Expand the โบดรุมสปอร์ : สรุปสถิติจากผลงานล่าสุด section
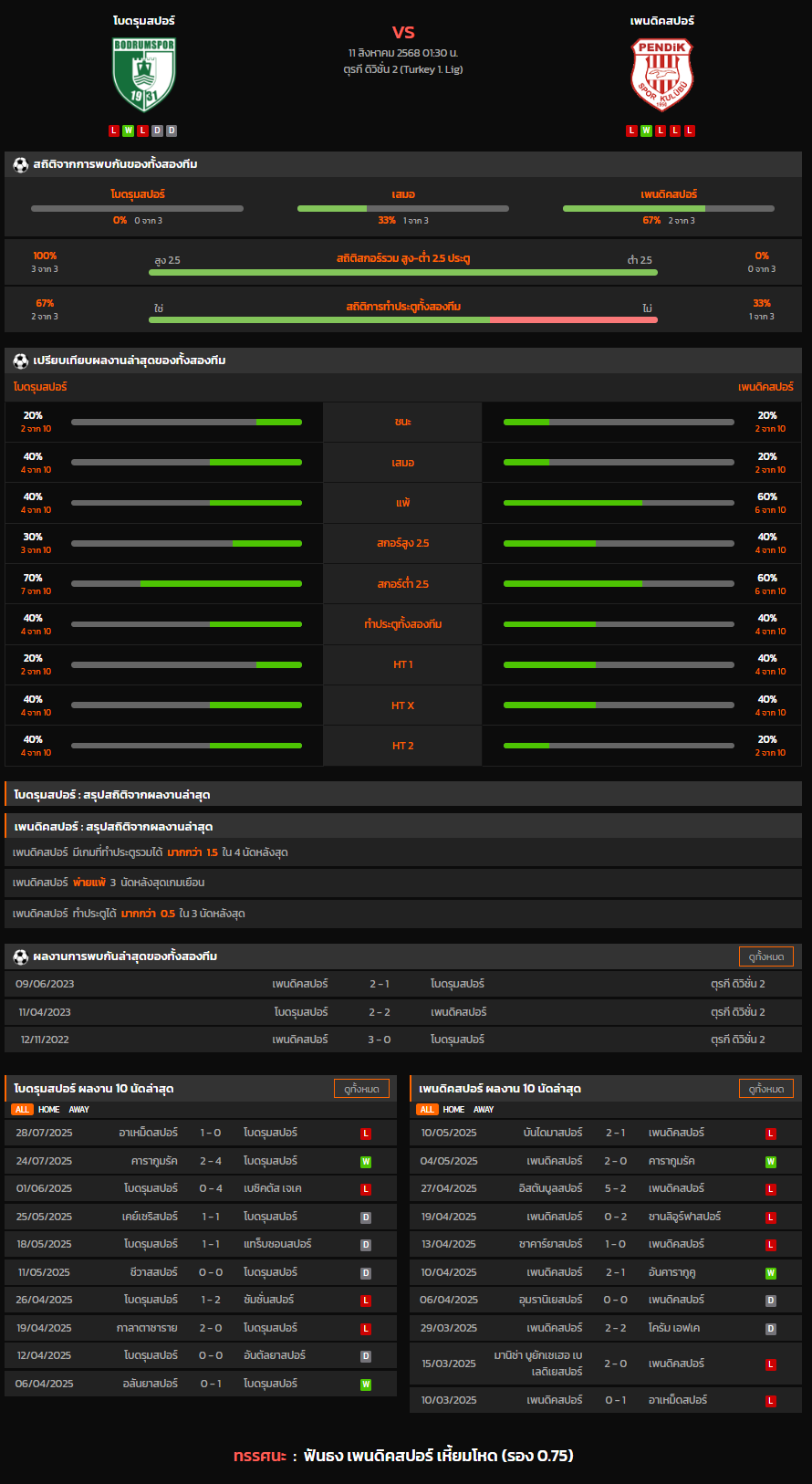This screenshot has width=812, height=1484. (x=403, y=795)
